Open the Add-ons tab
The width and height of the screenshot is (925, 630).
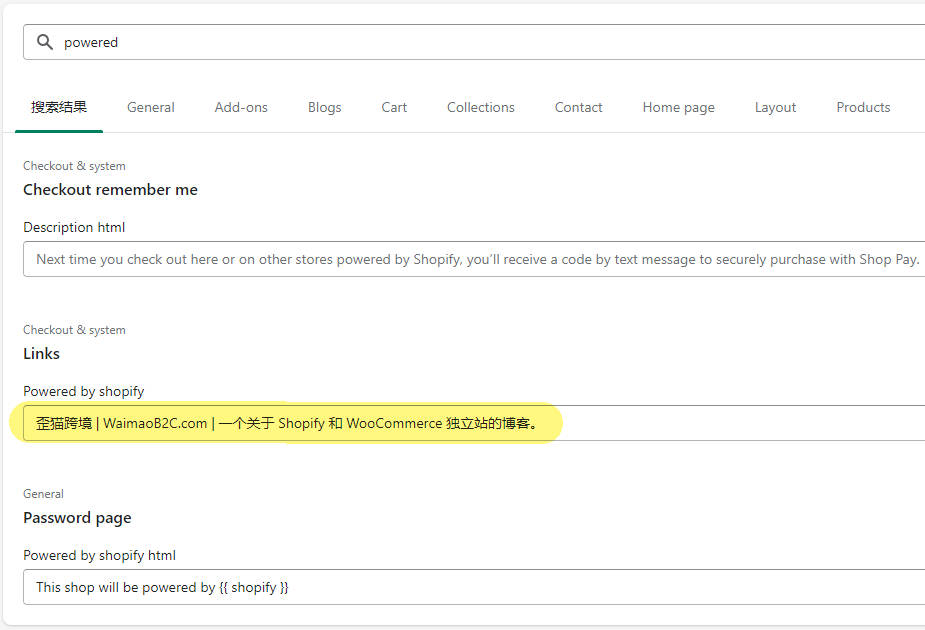coord(241,107)
